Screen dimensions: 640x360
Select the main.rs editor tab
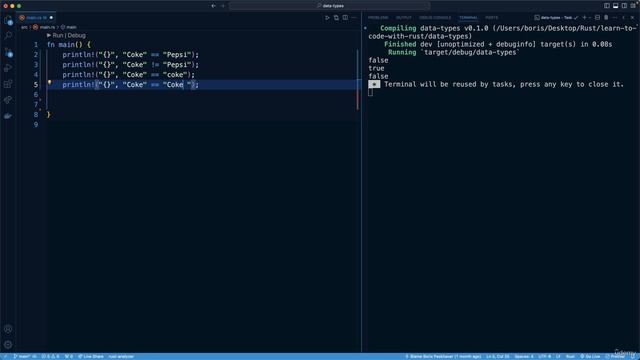click(36, 18)
